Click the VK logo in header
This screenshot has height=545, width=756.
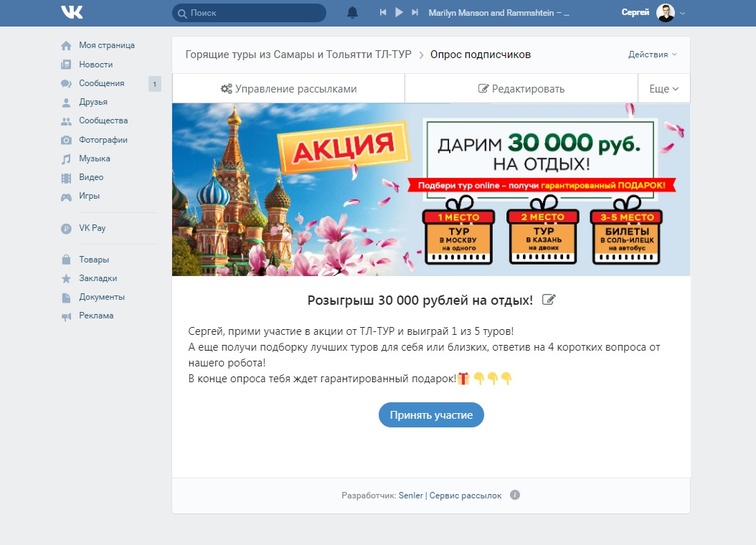(x=72, y=13)
